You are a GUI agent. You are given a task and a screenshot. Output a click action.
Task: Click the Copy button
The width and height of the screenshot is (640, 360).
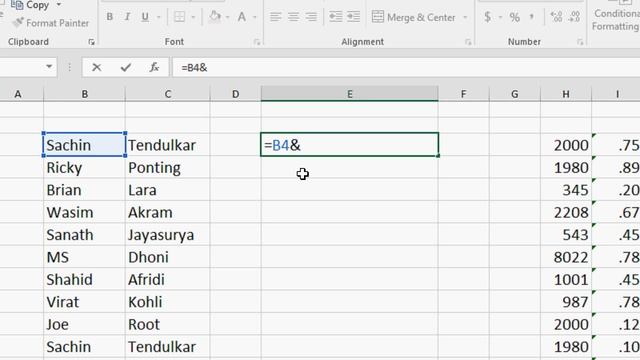click(30, 5)
